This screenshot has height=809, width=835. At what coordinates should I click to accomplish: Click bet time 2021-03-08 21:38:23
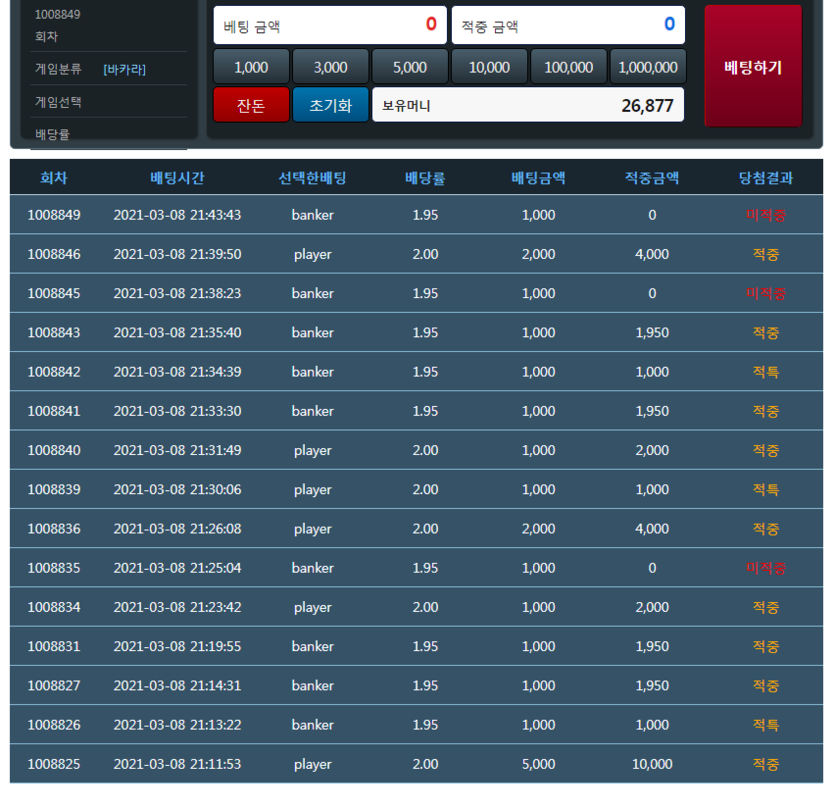coord(177,293)
